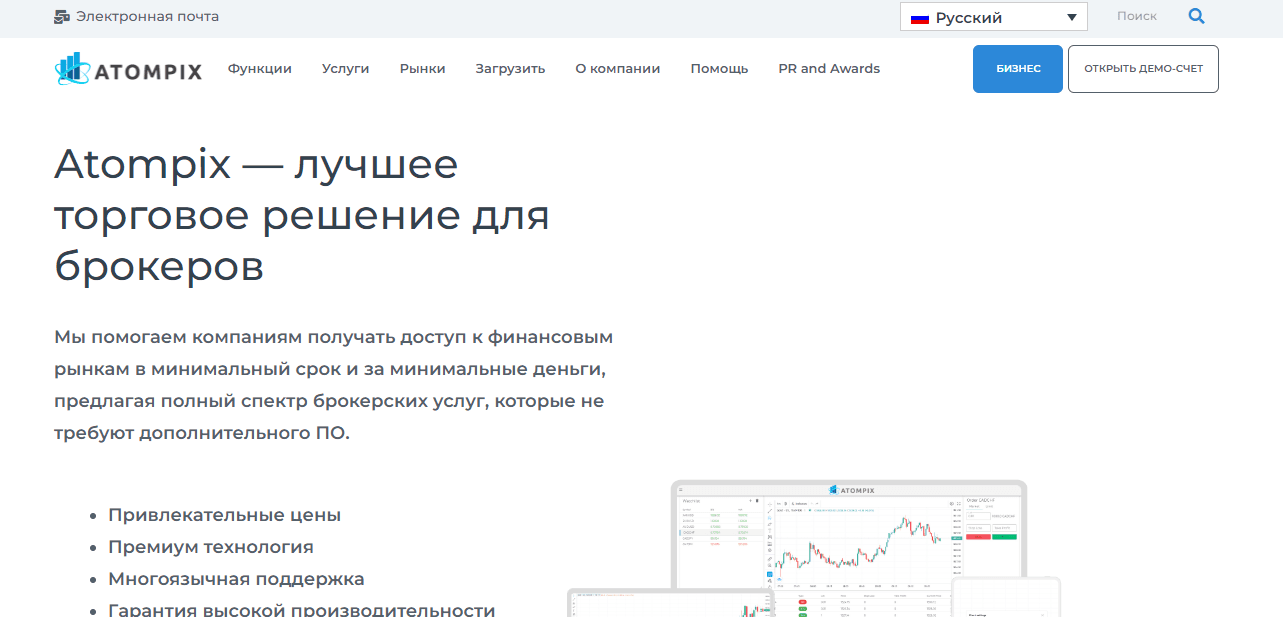Open the Услуги section
The image size is (1283, 617).
345,68
